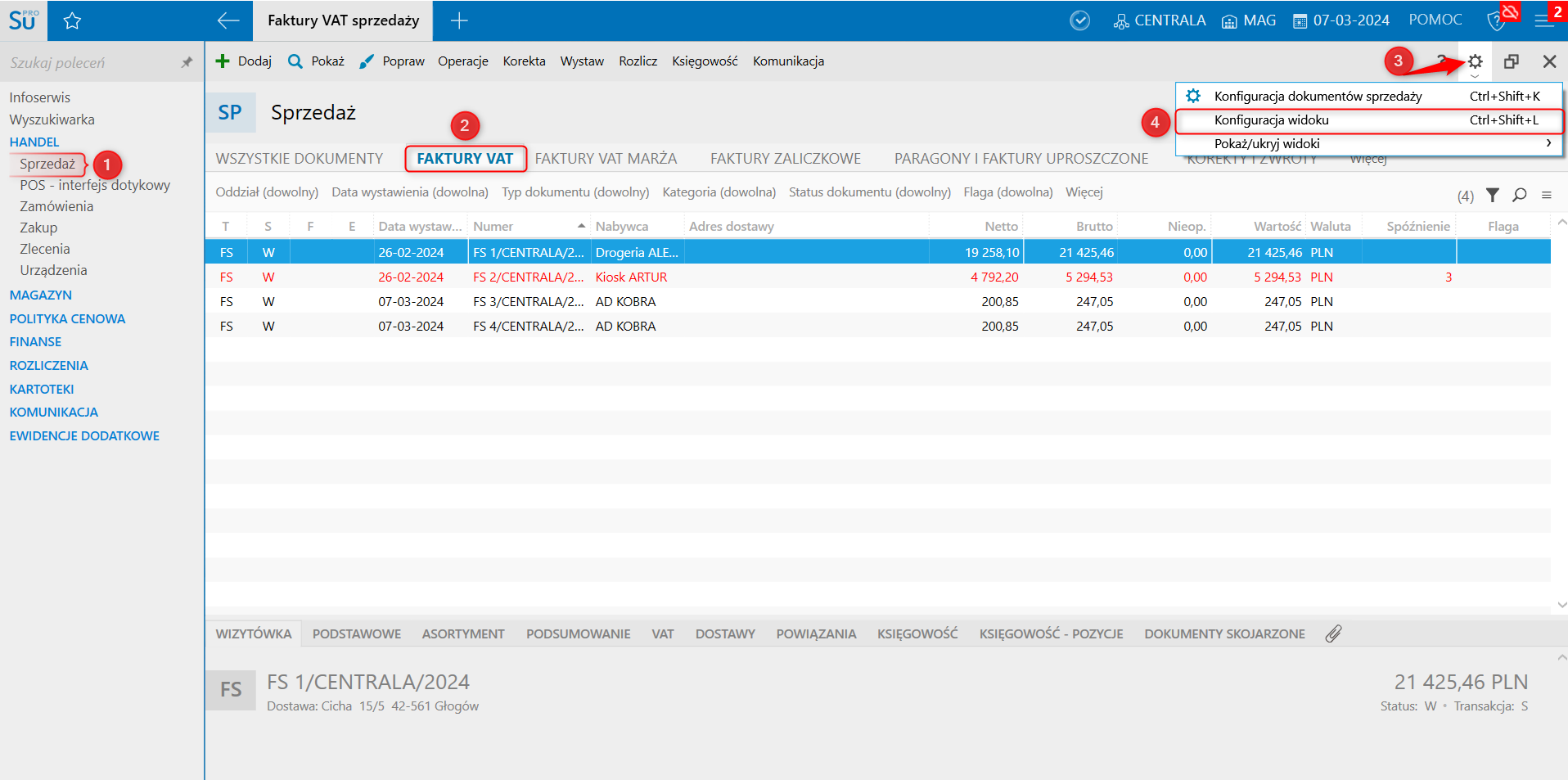1568x780 pixels.
Task: Collapse the HANDEL section
Action: point(34,142)
